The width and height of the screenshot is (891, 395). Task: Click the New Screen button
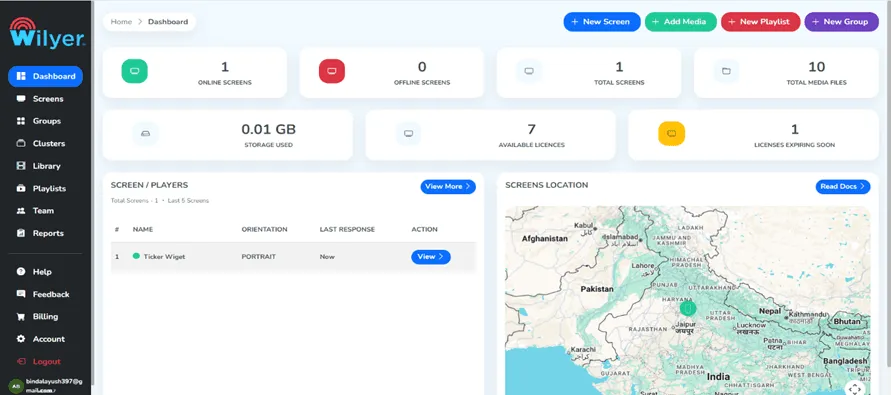(x=602, y=22)
